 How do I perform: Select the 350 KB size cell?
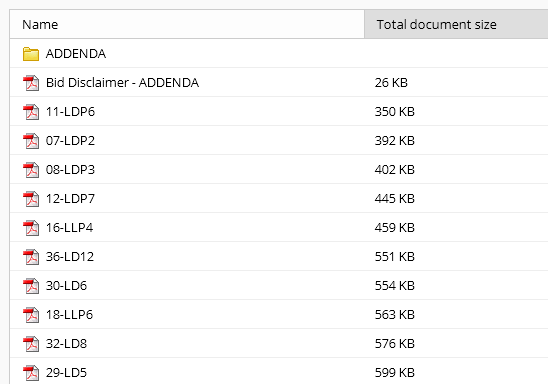[395, 112]
